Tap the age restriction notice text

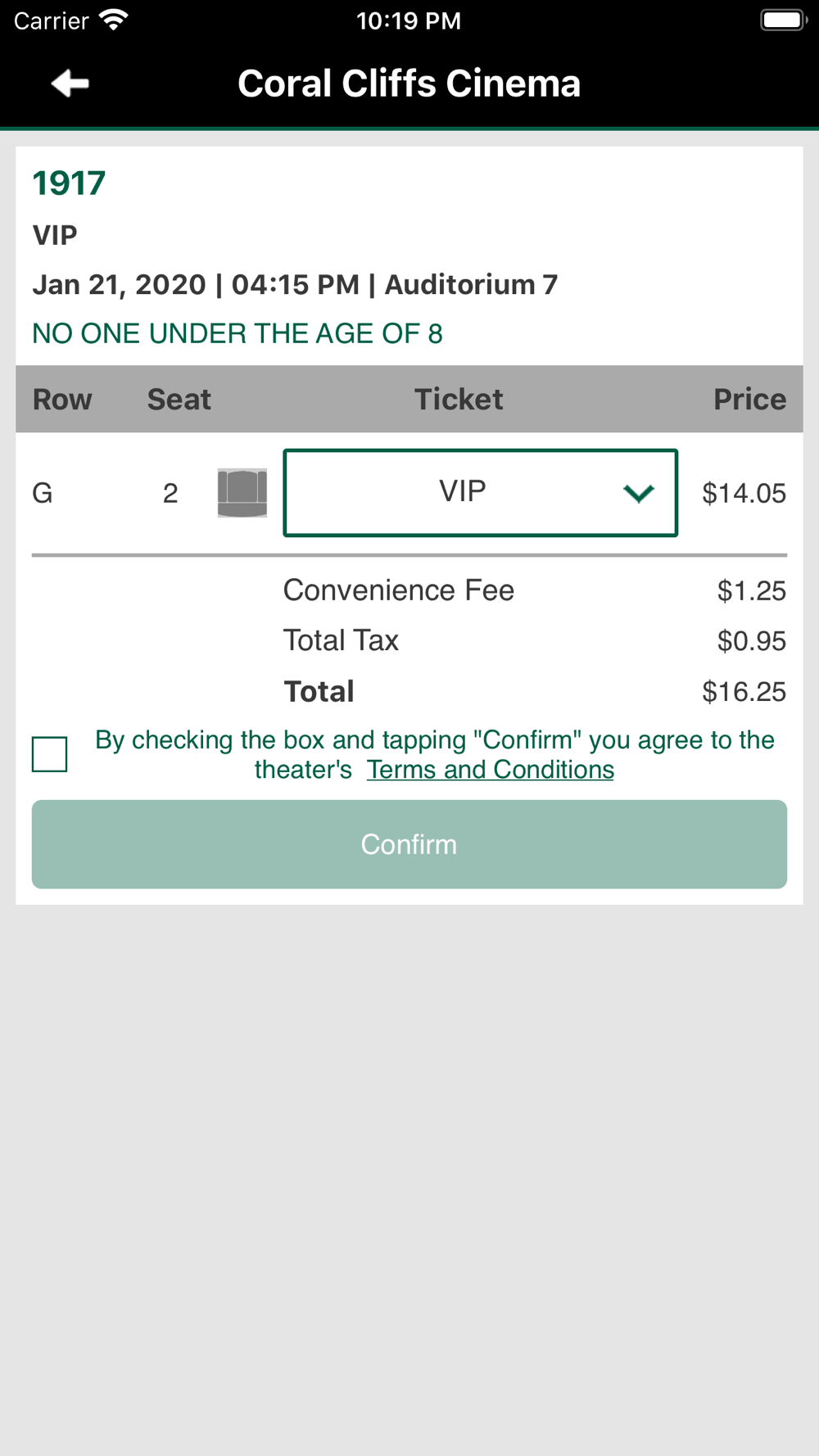[238, 334]
